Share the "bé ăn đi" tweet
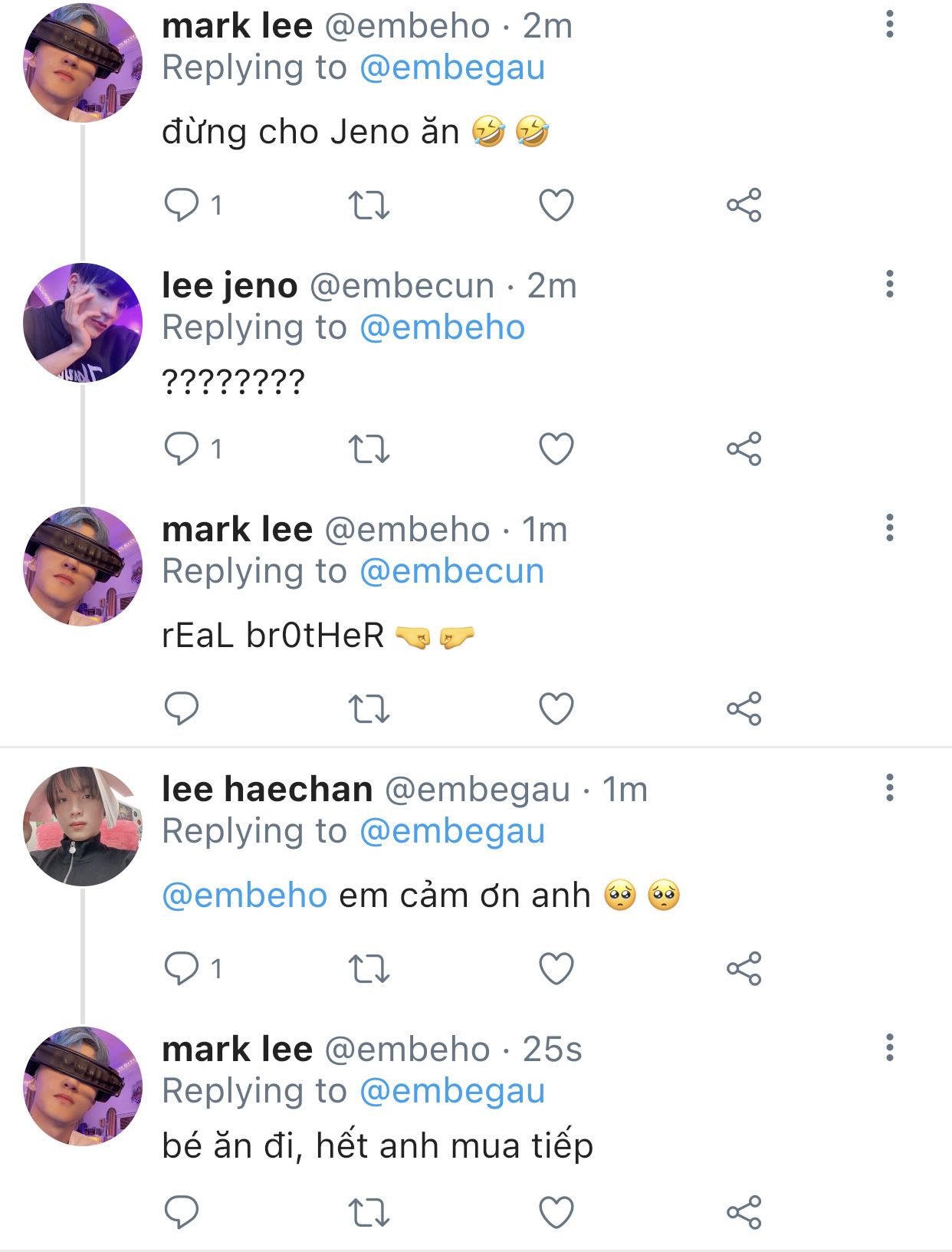The width and height of the screenshot is (952, 1252). pyautogui.click(x=744, y=1213)
